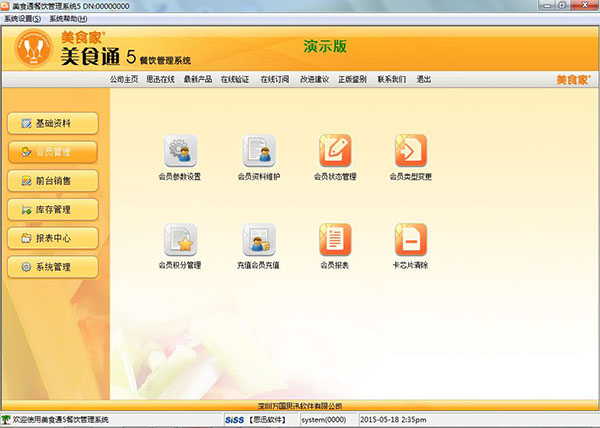This screenshot has height=428, width=600.
Task: Click the round 美食家 logo emblem
Action: coord(34,48)
